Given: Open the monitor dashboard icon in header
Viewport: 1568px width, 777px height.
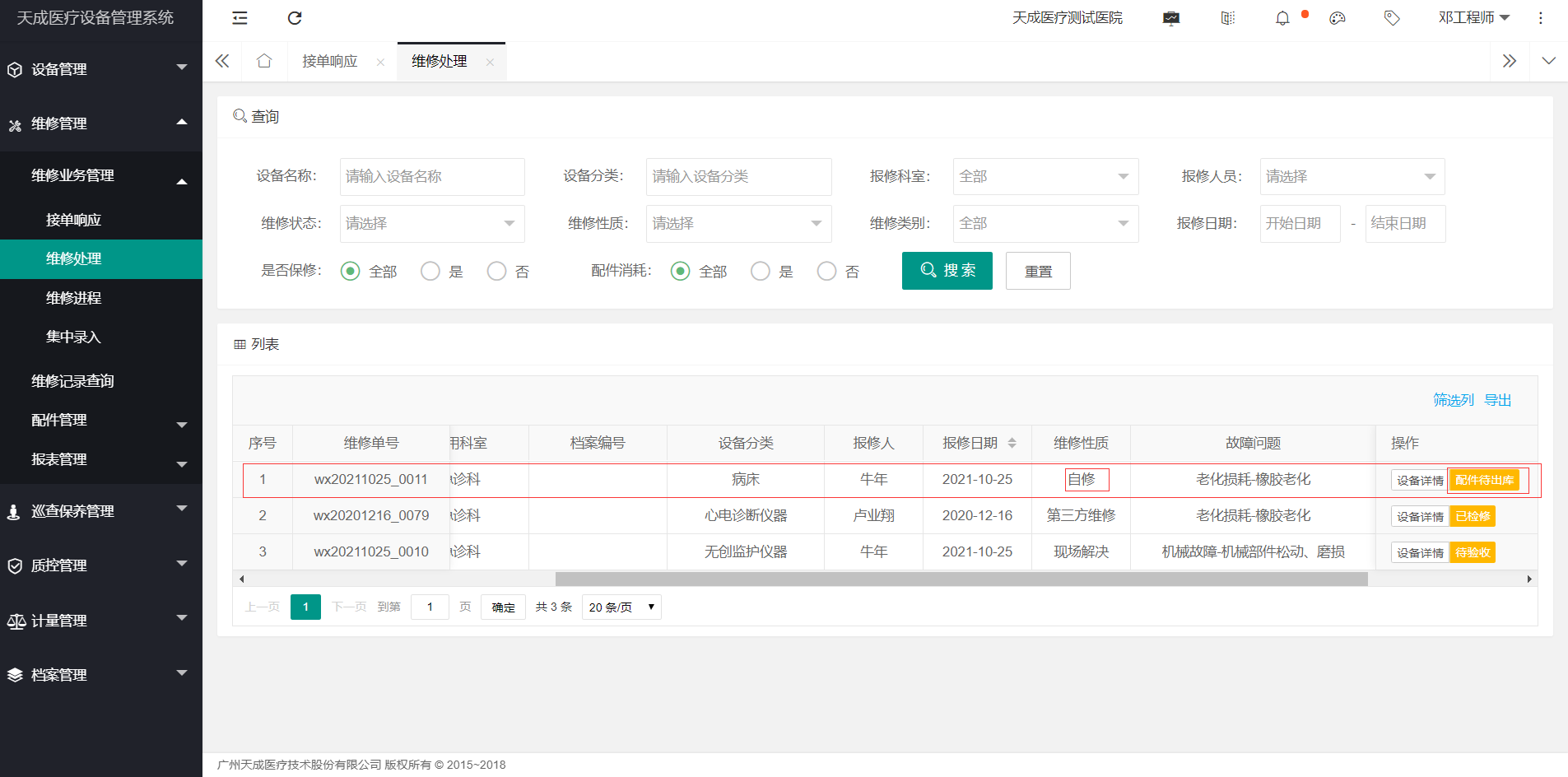Looking at the screenshot, I should [x=1171, y=18].
